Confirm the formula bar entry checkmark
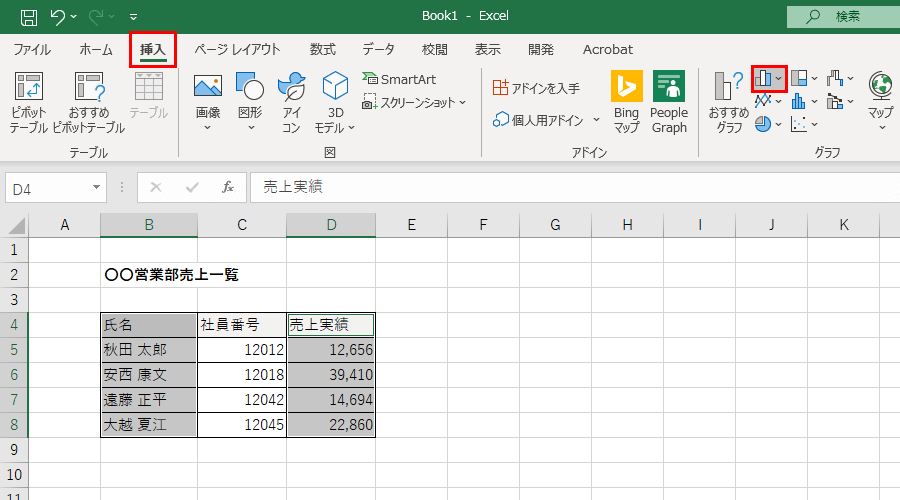 (192, 187)
